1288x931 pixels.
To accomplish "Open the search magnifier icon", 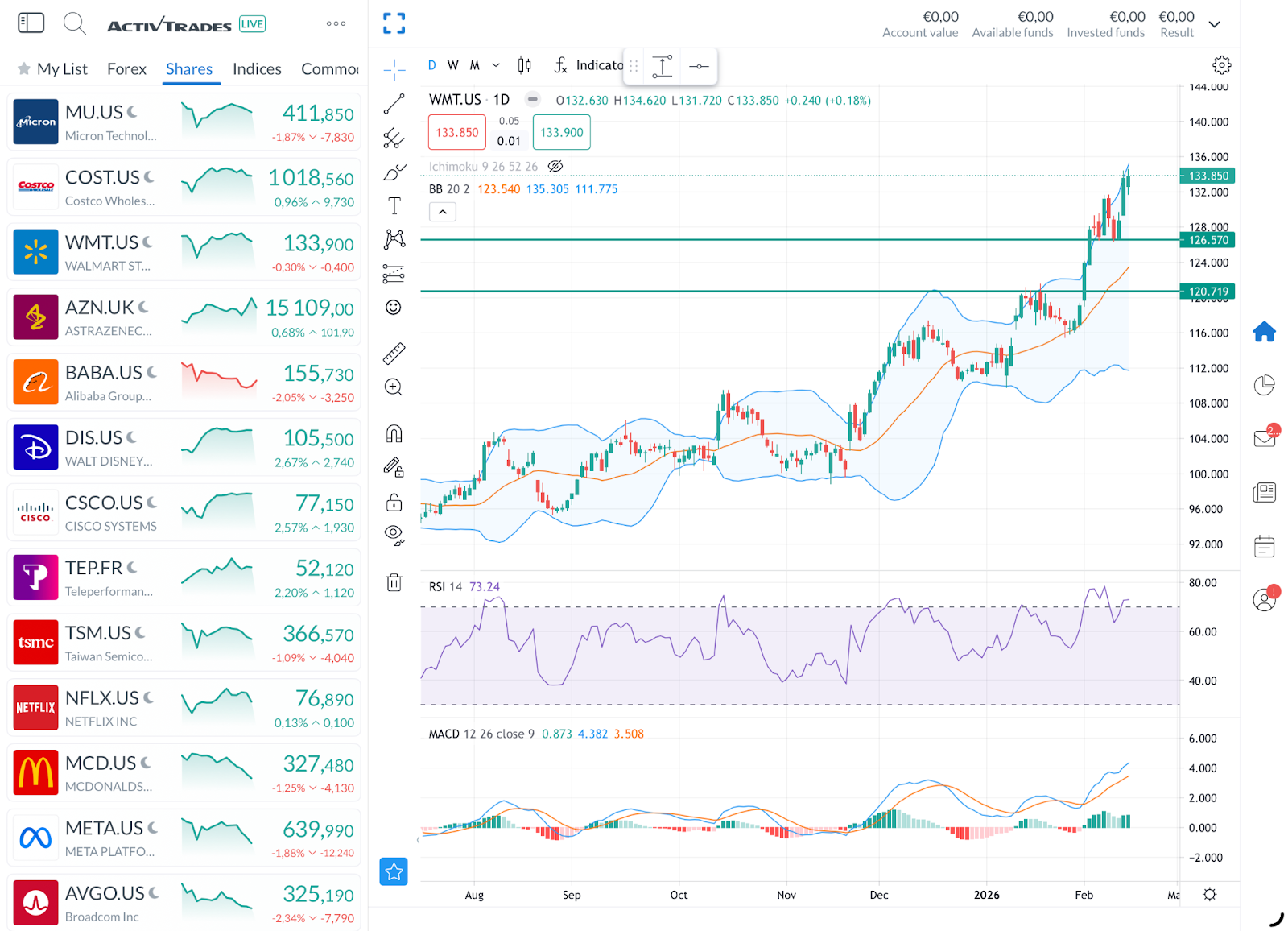I will [74, 23].
